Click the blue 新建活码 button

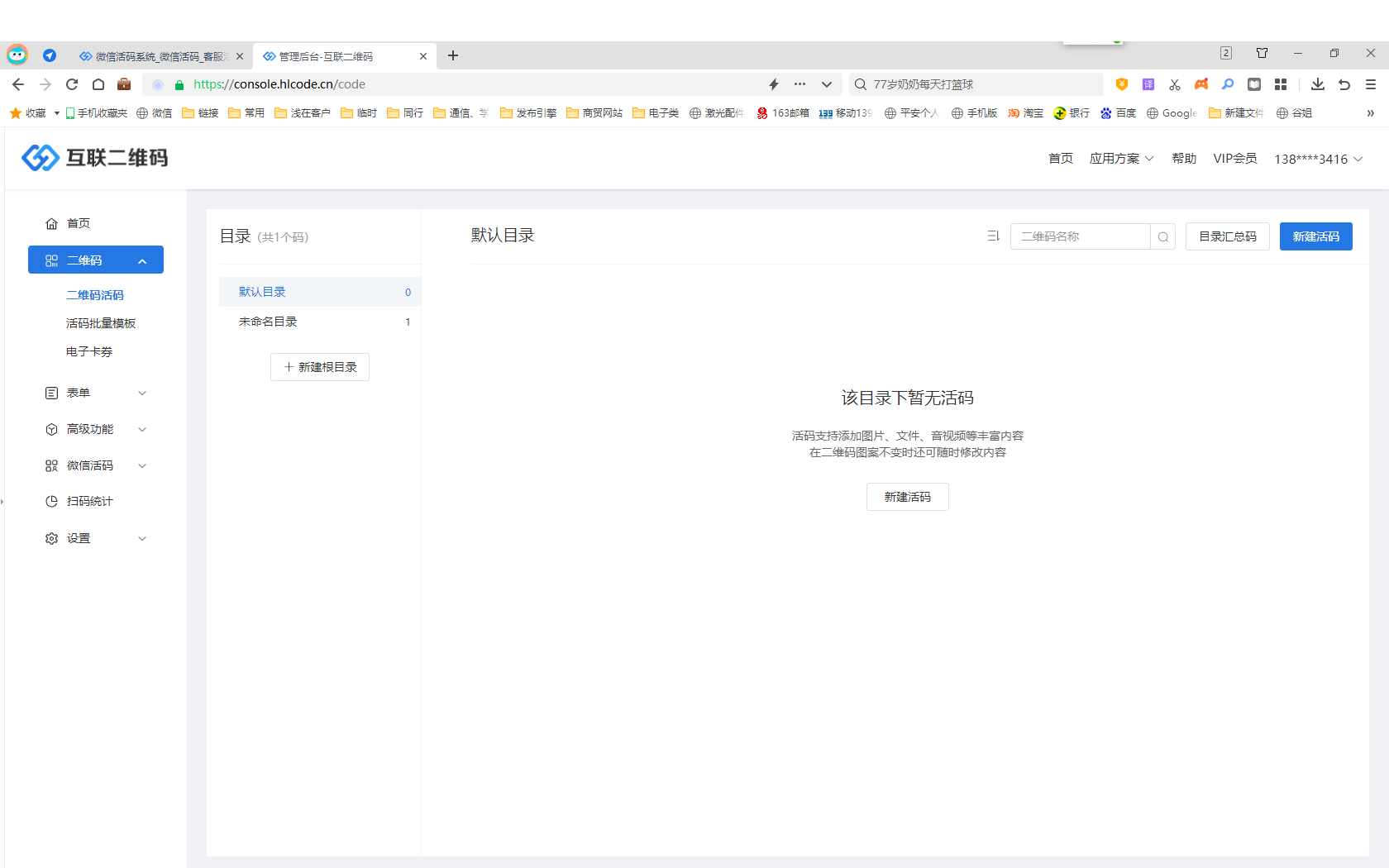pos(1315,236)
